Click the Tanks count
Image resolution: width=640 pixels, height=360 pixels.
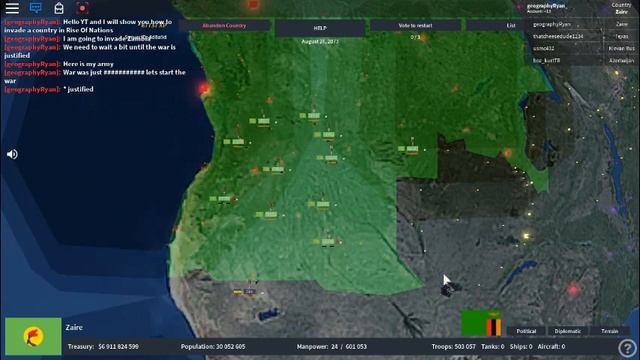(x=493, y=347)
